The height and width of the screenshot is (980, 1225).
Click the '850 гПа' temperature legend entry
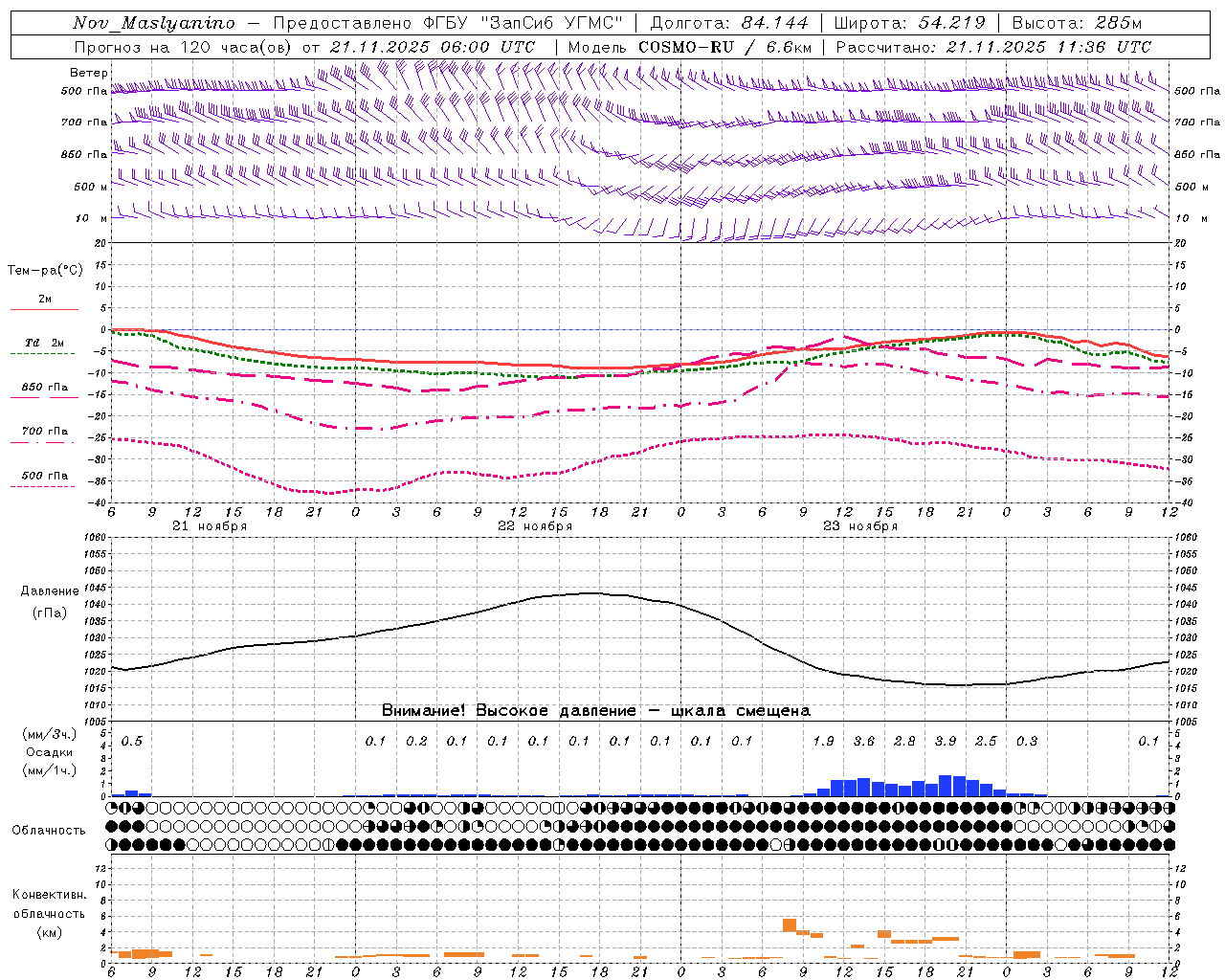tap(45, 388)
